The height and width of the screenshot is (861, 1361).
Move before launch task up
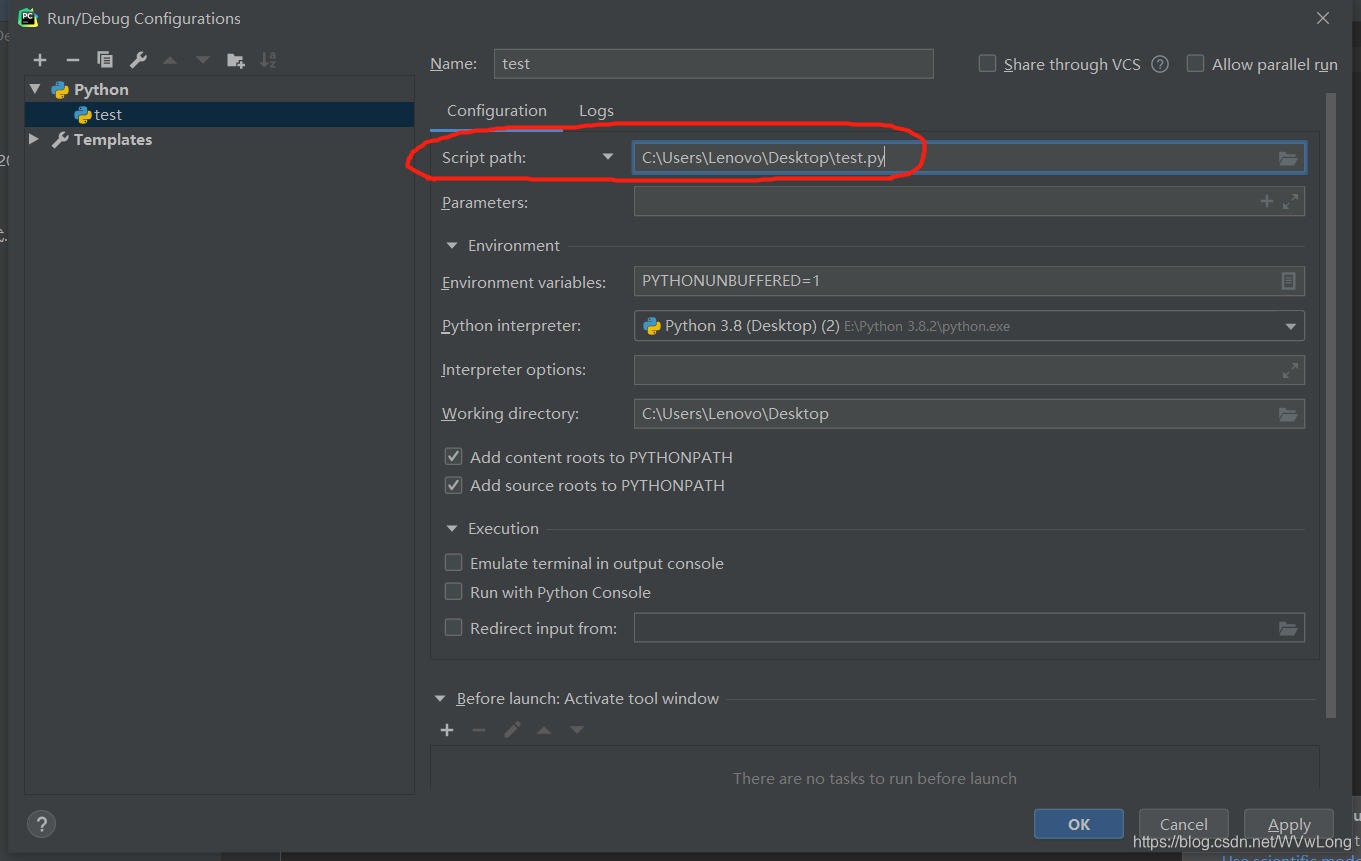tap(544, 730)
